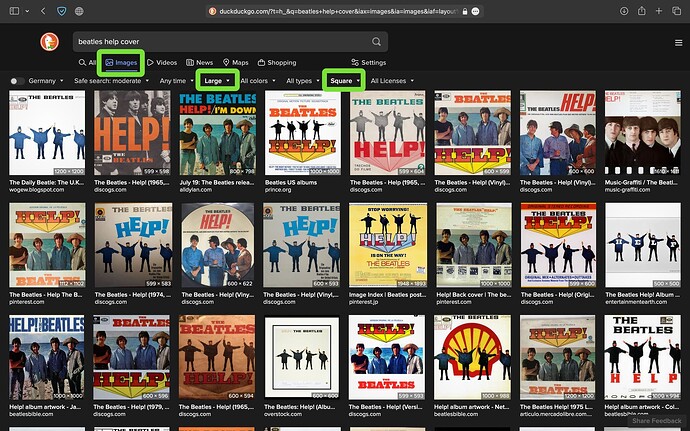Visit the prince.org source link
Image resolution: width=690 pixels, height=431 pixels.
pos(279,190)
